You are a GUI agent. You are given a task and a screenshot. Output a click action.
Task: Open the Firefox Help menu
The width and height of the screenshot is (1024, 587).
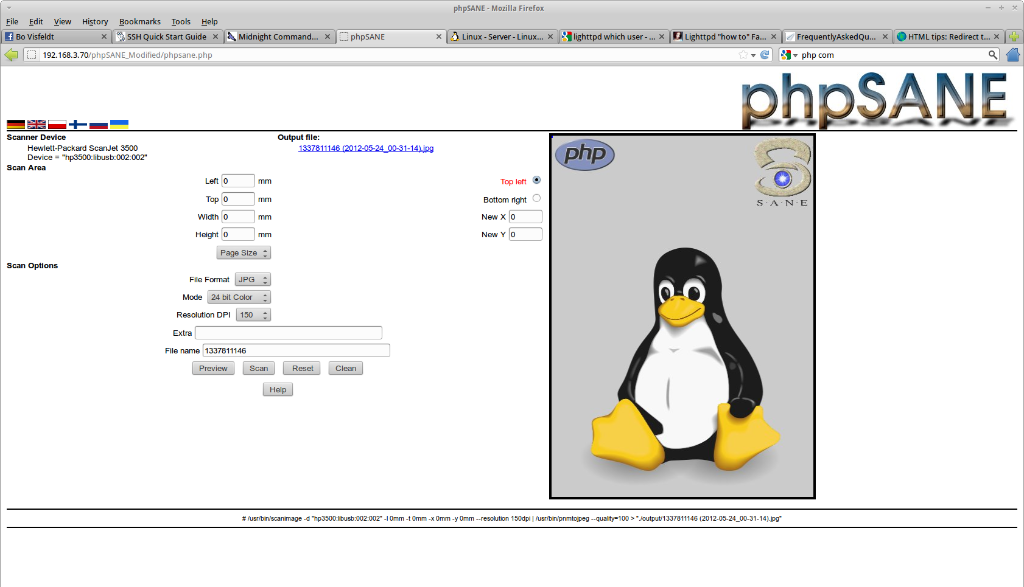[210, 22]
